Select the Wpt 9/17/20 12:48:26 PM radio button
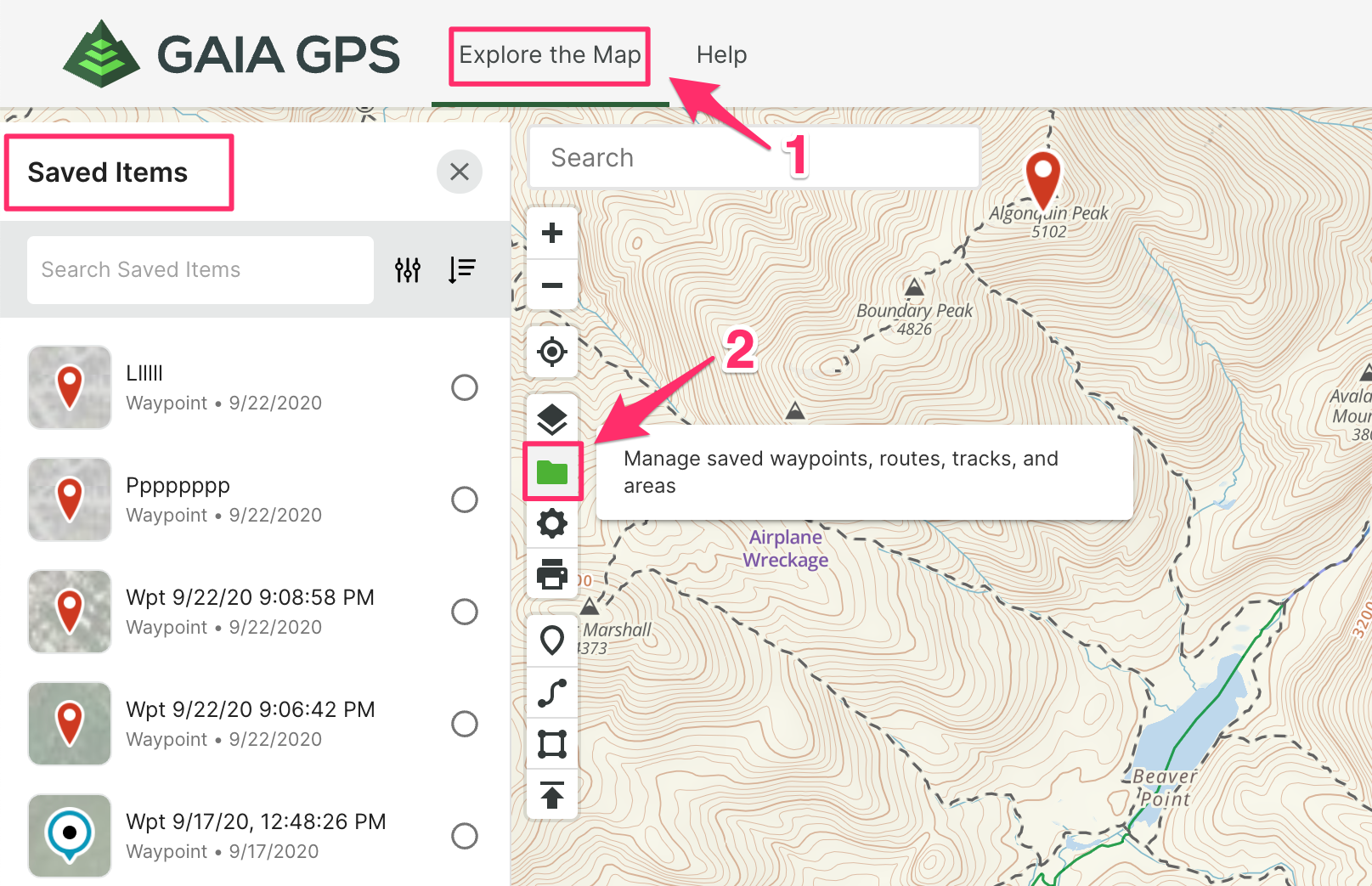 [465, 836]
